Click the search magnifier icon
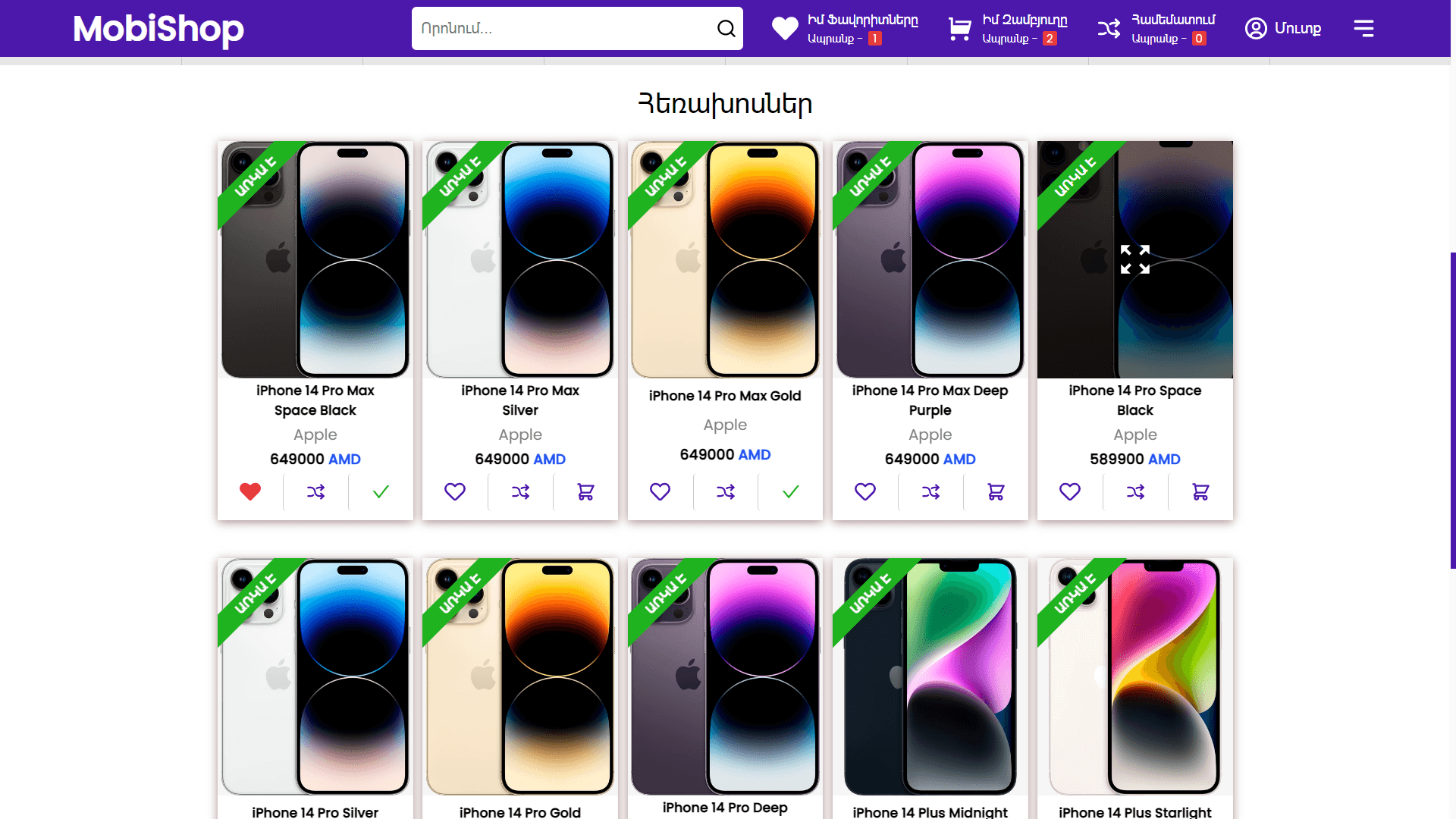The height and width of the screenshot is (819, 1456). point(726,29)
